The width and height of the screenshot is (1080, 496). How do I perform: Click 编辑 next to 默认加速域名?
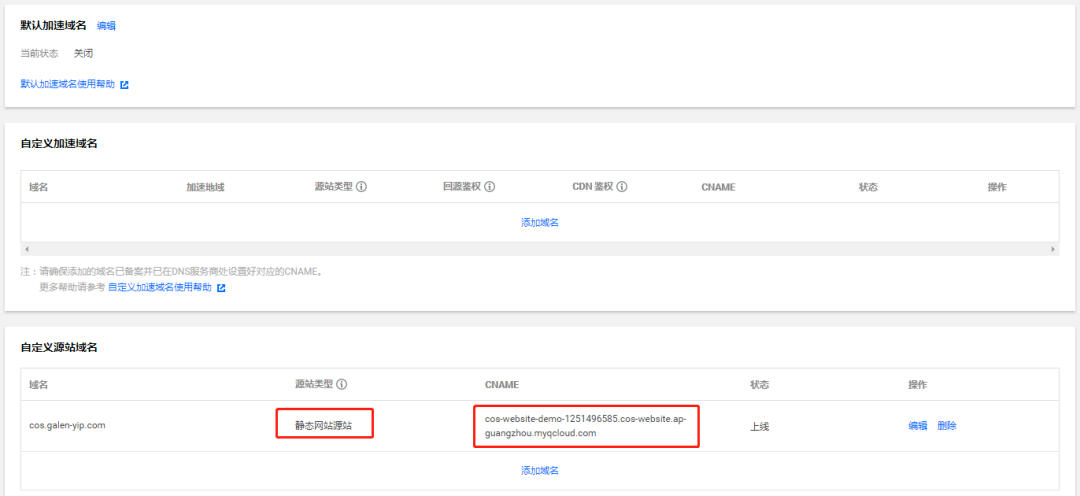106,26
